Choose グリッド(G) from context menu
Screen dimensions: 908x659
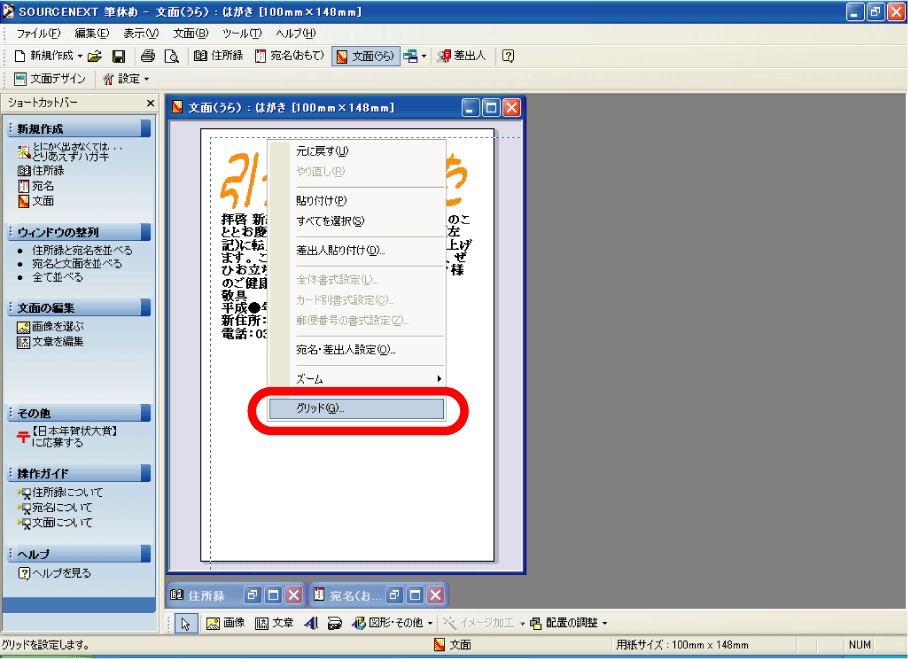pyautogui.click(x=356, y=408)
